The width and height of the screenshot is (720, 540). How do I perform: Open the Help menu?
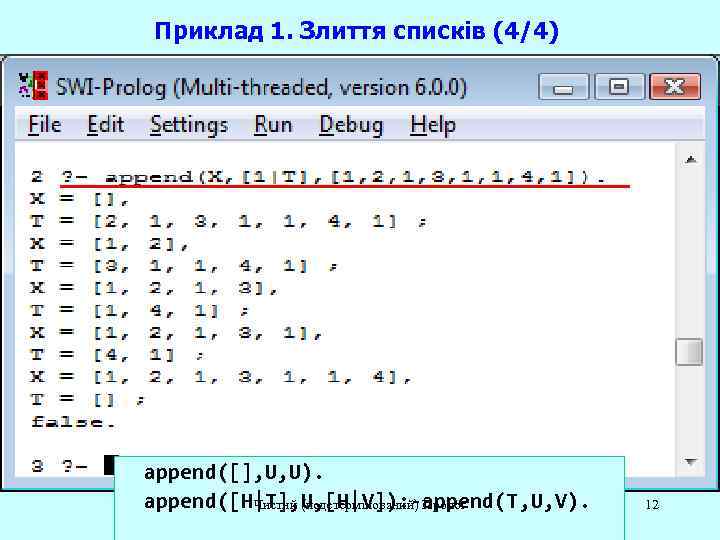[x=433, y=125]
